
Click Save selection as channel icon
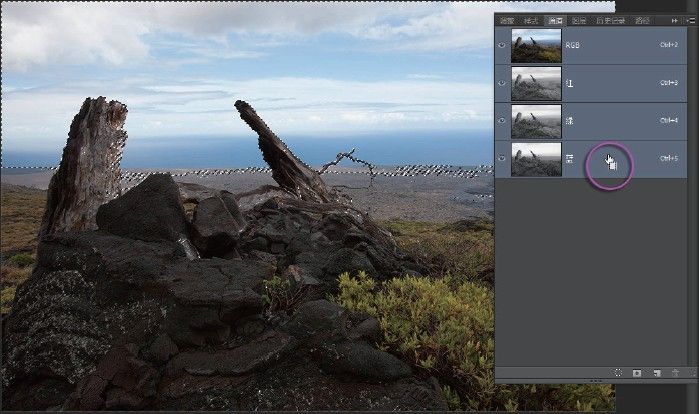point(638,373)
